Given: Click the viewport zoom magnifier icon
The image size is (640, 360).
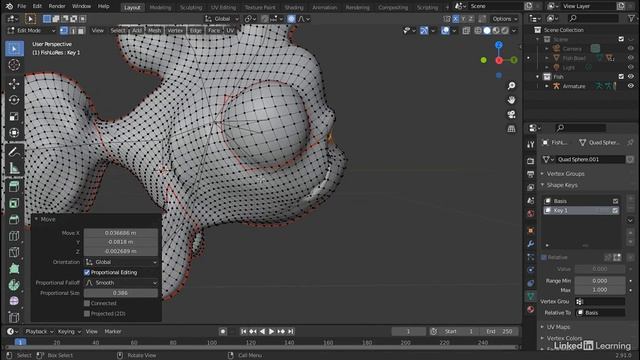Looking at the screenshot, I should point(511,86).
